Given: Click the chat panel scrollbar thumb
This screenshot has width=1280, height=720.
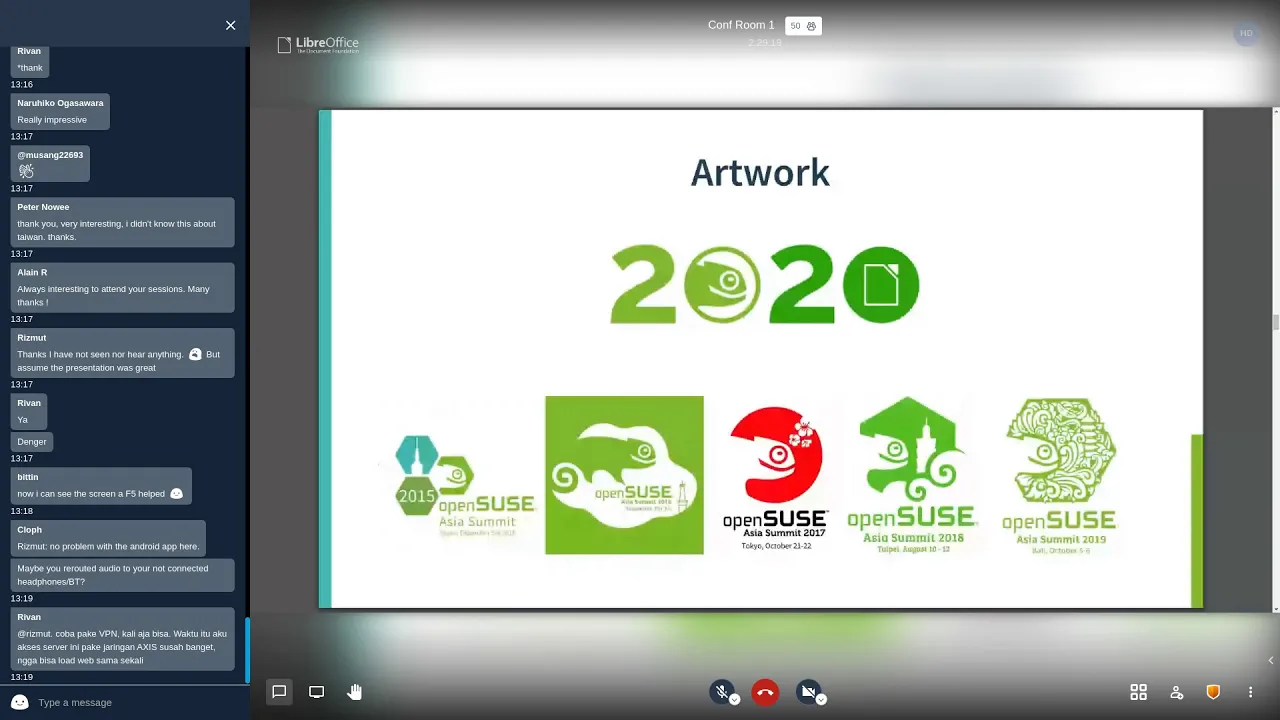Looking at the screenshot, I should pos(247,648).
